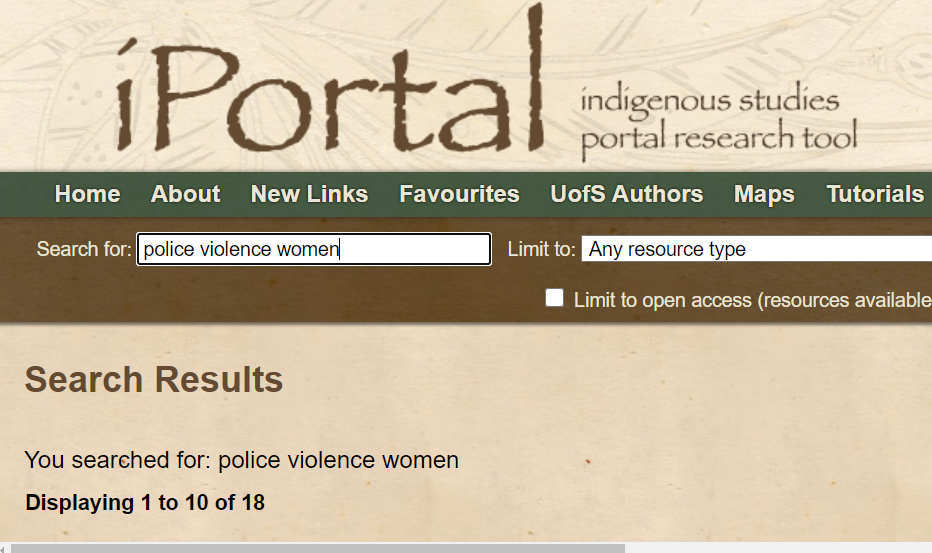
Task: Open the UofS Authors page
Action: 626,194
